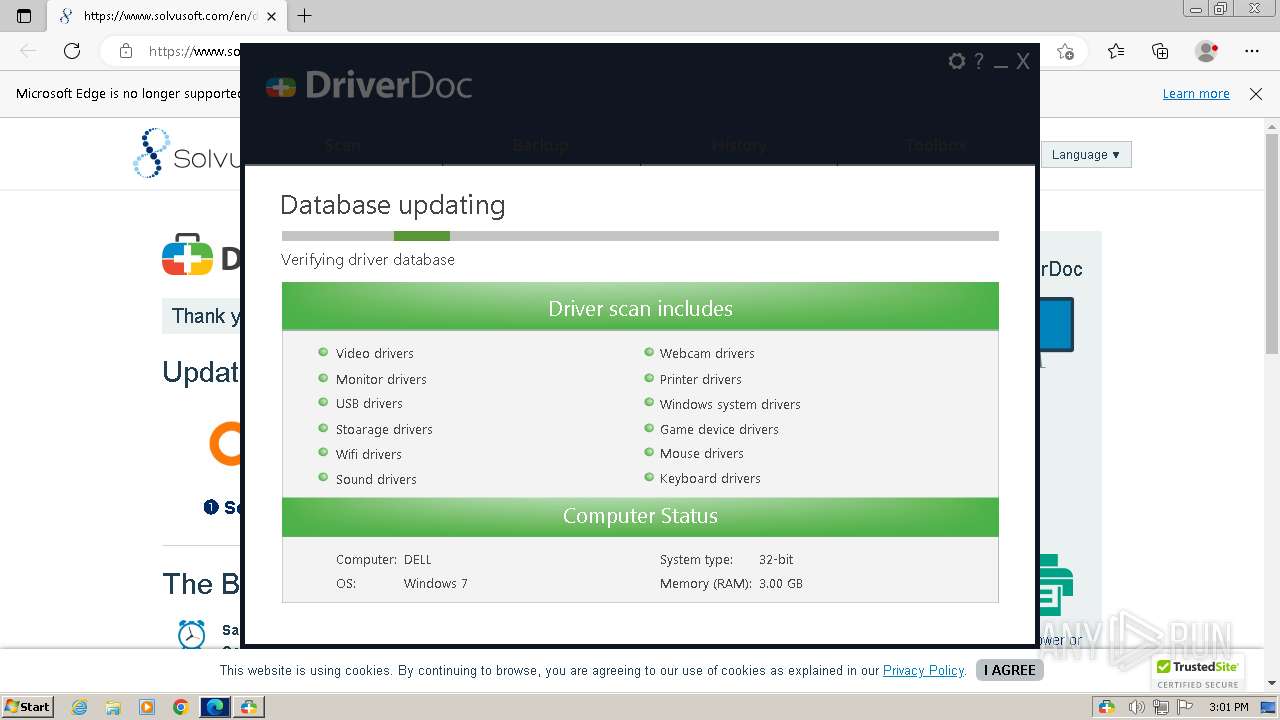Screen dimensions: 1280x720
Task: Click the I AGREE cookie button
Action: pos(1010,670)
